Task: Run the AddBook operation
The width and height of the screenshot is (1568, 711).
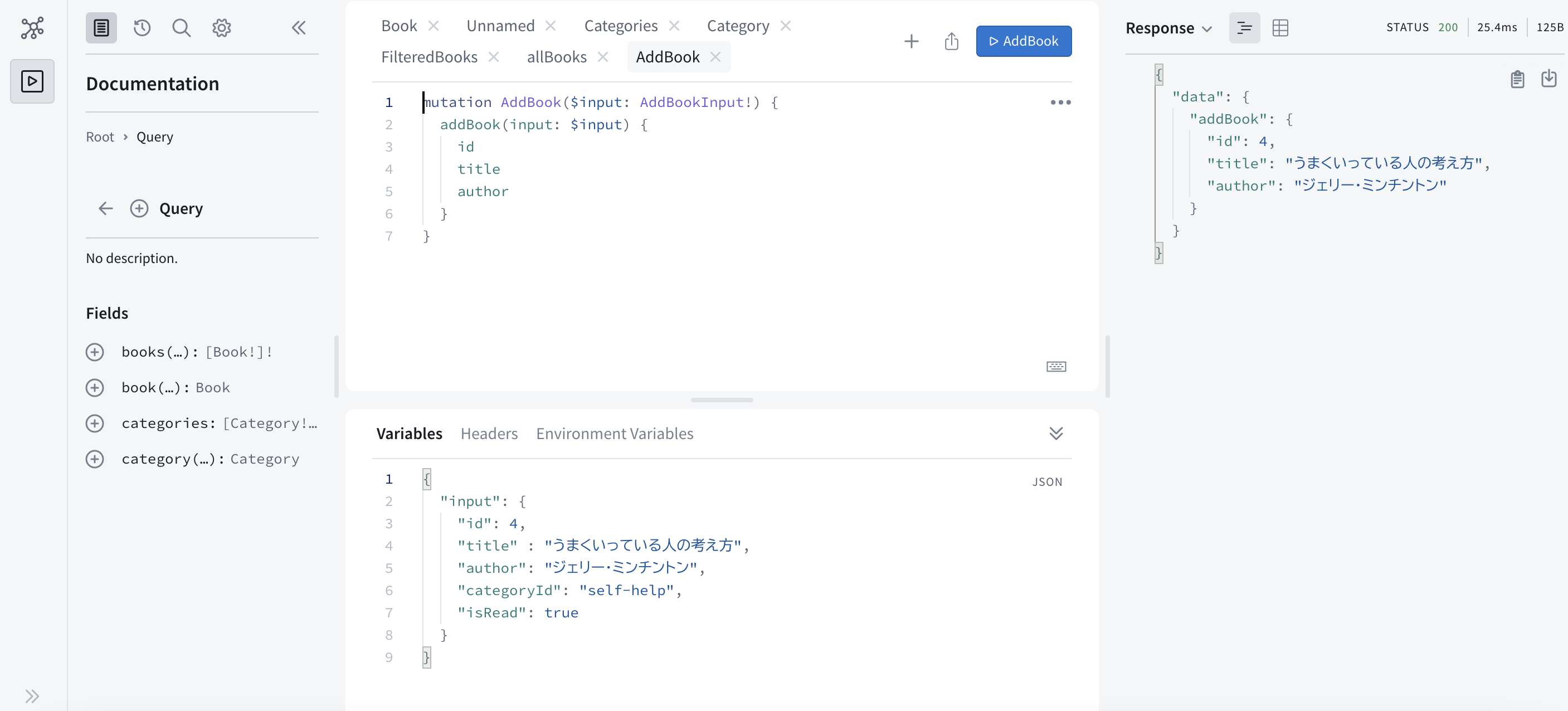Action: tap(1023, 41)
